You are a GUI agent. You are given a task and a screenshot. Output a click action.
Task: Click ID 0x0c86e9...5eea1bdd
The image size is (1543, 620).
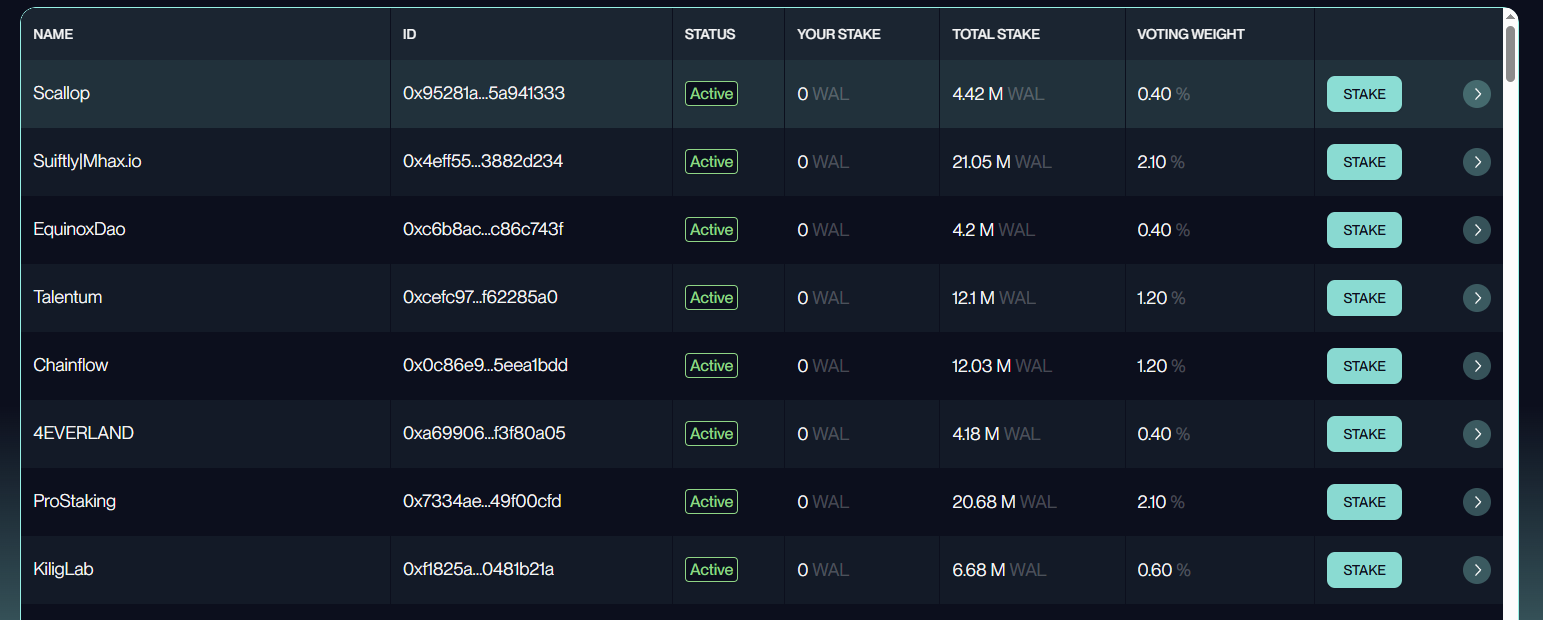pos(485,365)
